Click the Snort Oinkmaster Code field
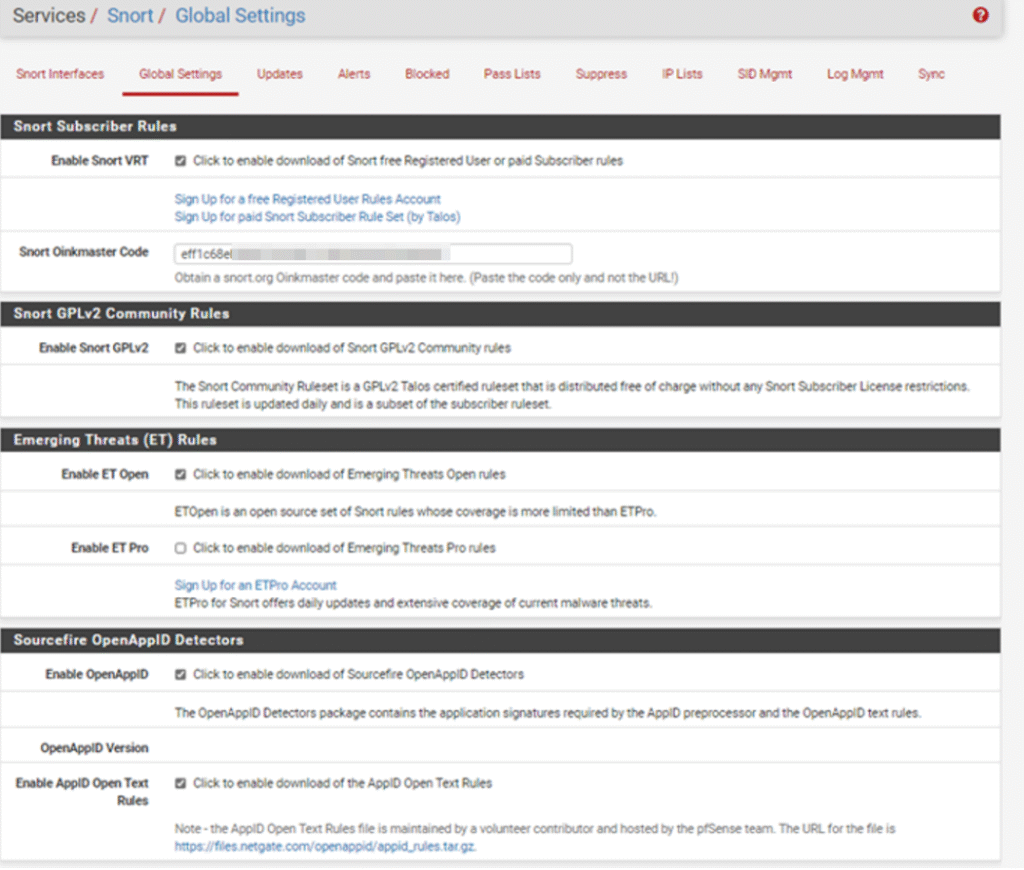This screenshot has height=870, width=1024. 372,254
